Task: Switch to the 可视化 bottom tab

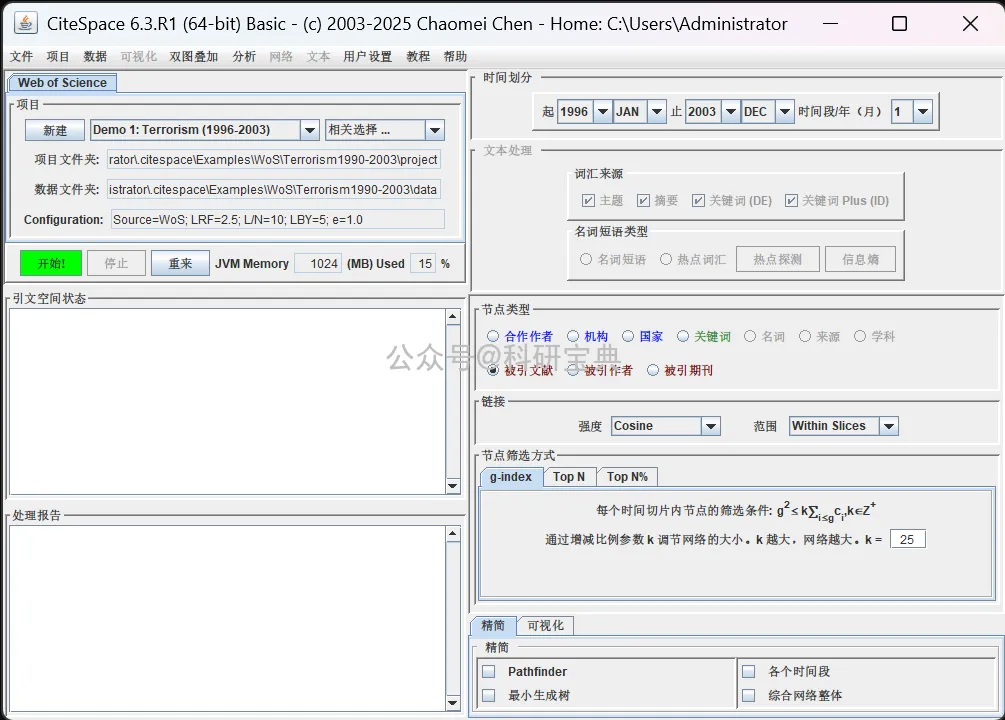Action: point(545,625)
